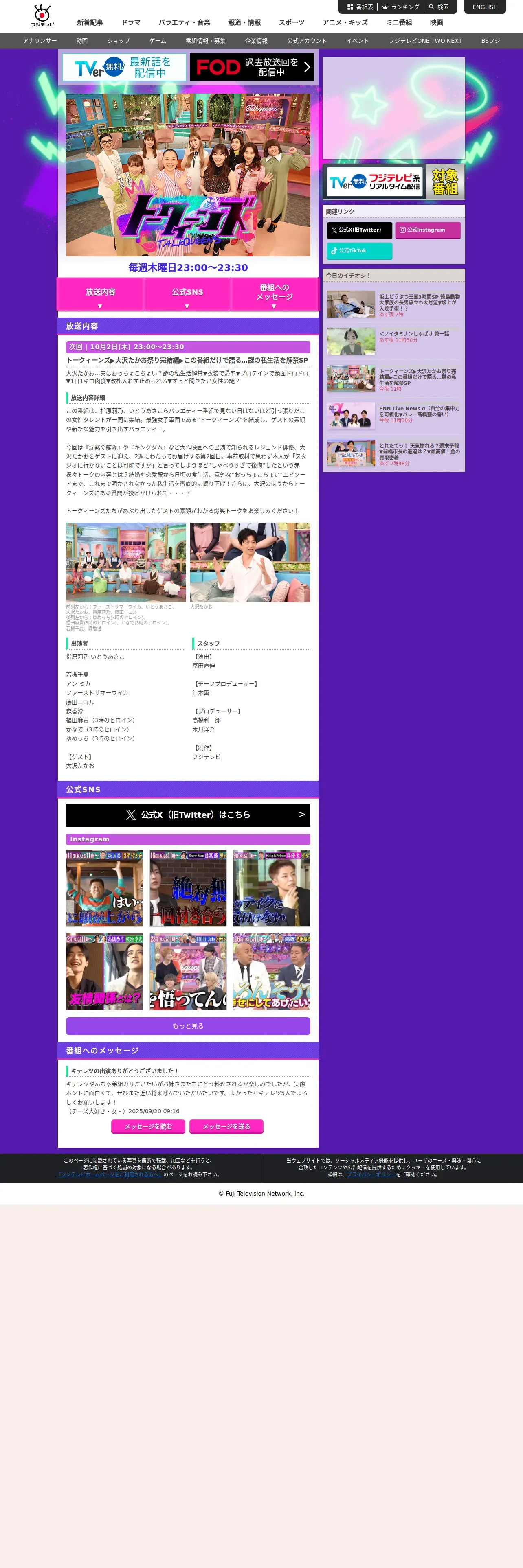Open 公式Instagram sidebar button

[428, 230]
